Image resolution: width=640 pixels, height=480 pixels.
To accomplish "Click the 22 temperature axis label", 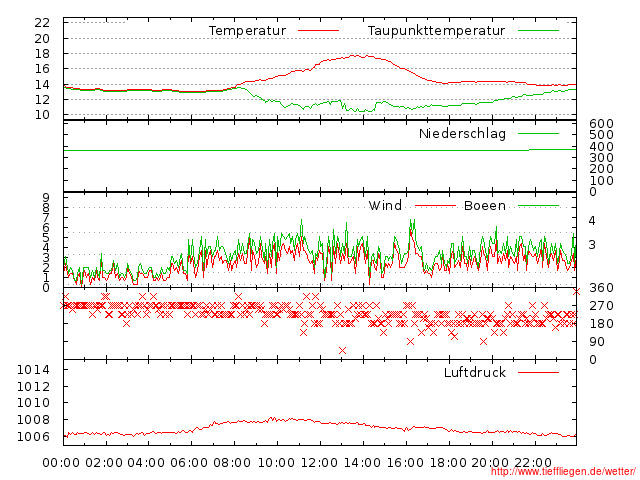I will click(x=42, y=23).
